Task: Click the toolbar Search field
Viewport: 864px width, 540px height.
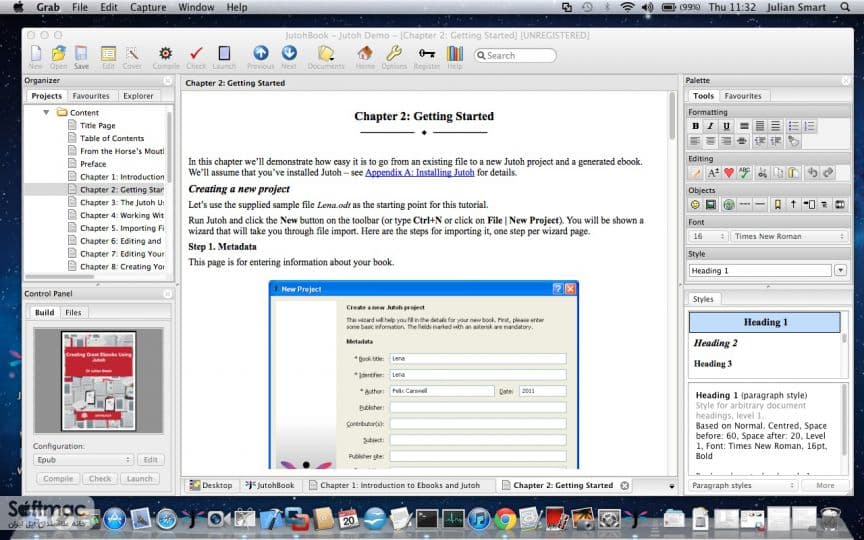Action: (x=515, y=56)
